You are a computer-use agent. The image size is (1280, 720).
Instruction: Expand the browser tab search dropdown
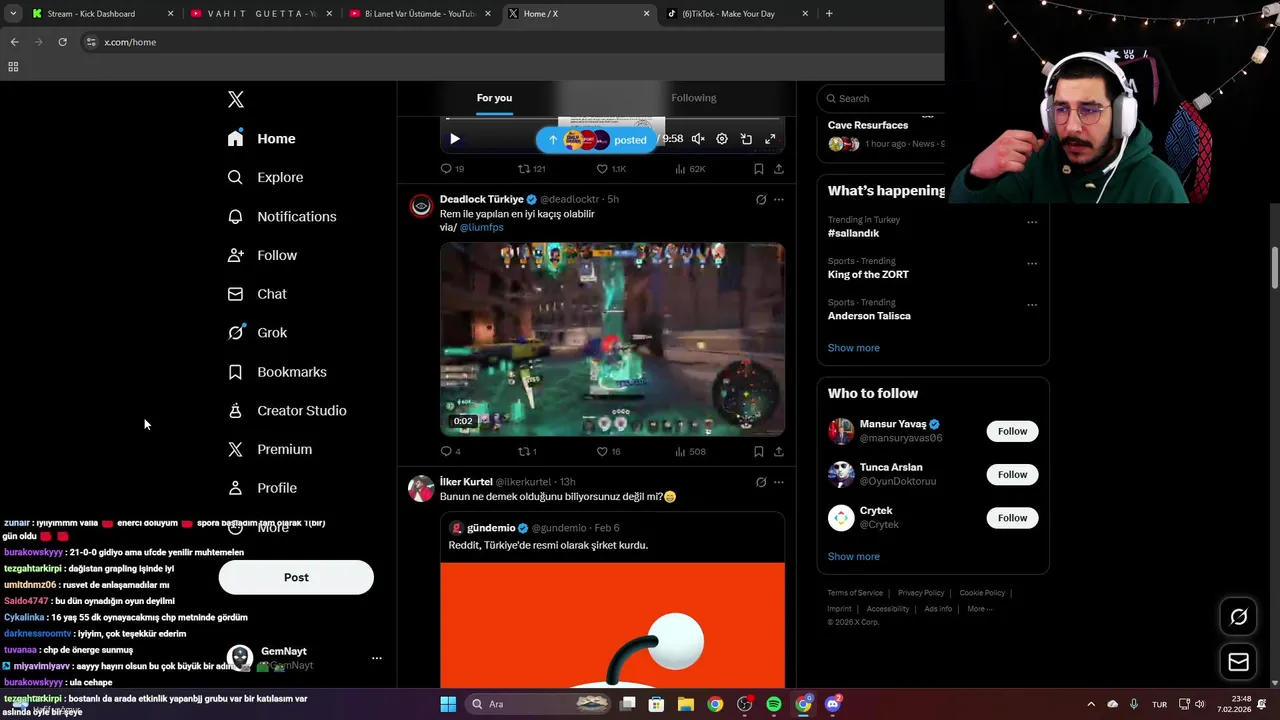click(x=13, y=14)
